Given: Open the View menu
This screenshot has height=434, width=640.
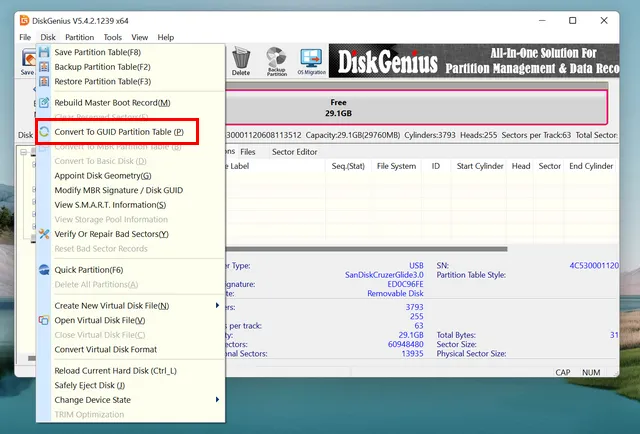Looking at the screenshot, I should [140, 37].
